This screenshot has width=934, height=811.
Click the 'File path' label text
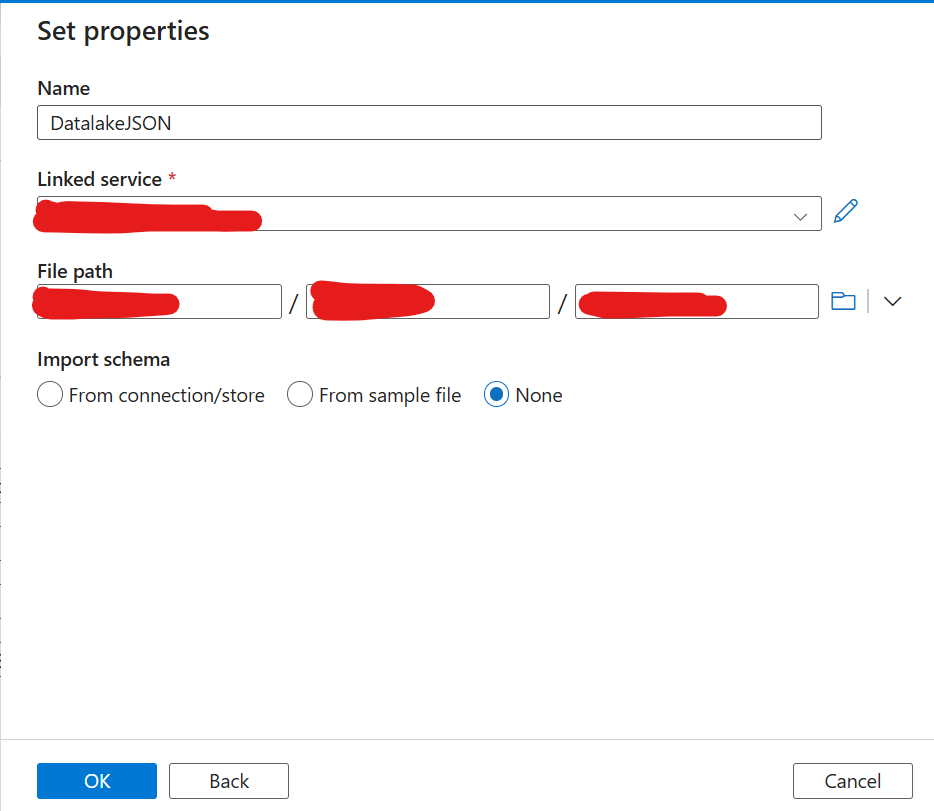pyautogui.click(x=75, y=271)
